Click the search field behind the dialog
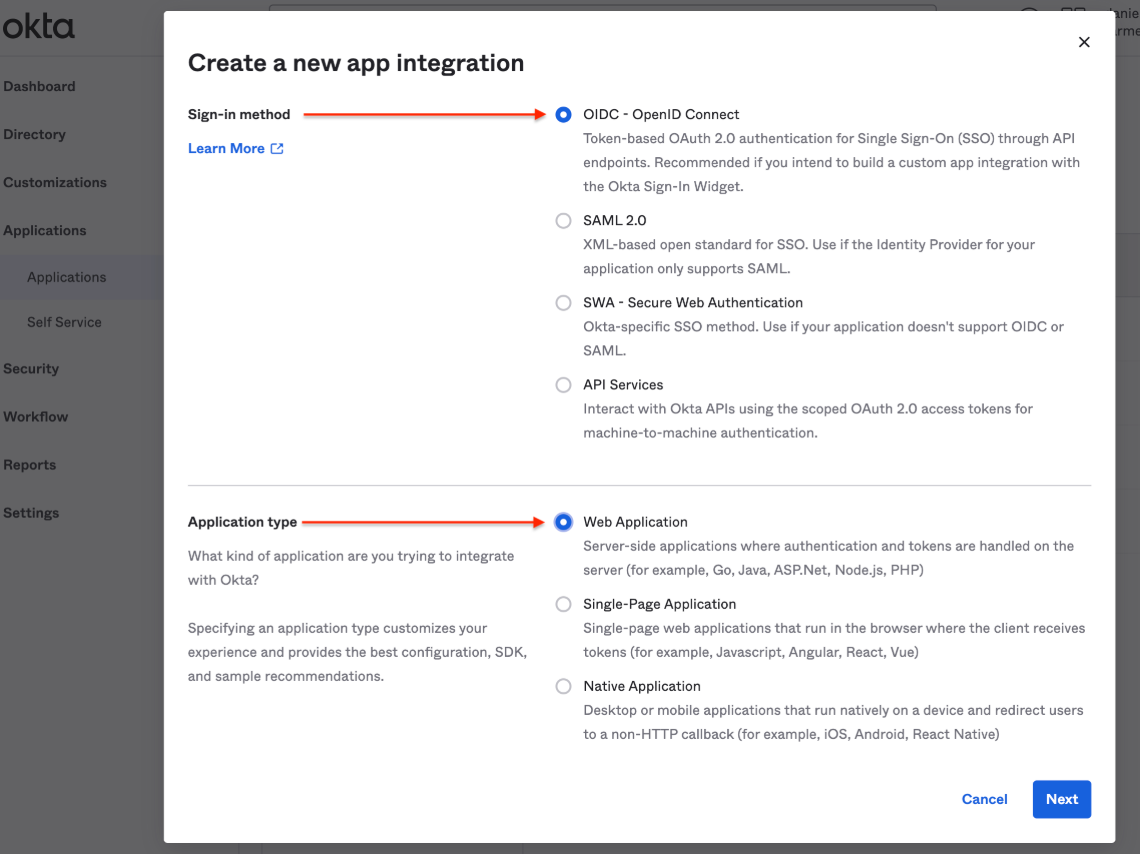Viewport: 1140px width, 854px height. [602, 7]
